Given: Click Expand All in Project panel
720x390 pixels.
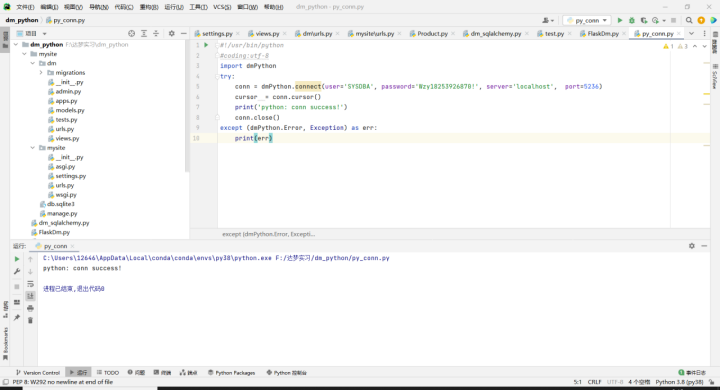Looking at the screenshot, I should pyautogui.click(x=144, y=34).
